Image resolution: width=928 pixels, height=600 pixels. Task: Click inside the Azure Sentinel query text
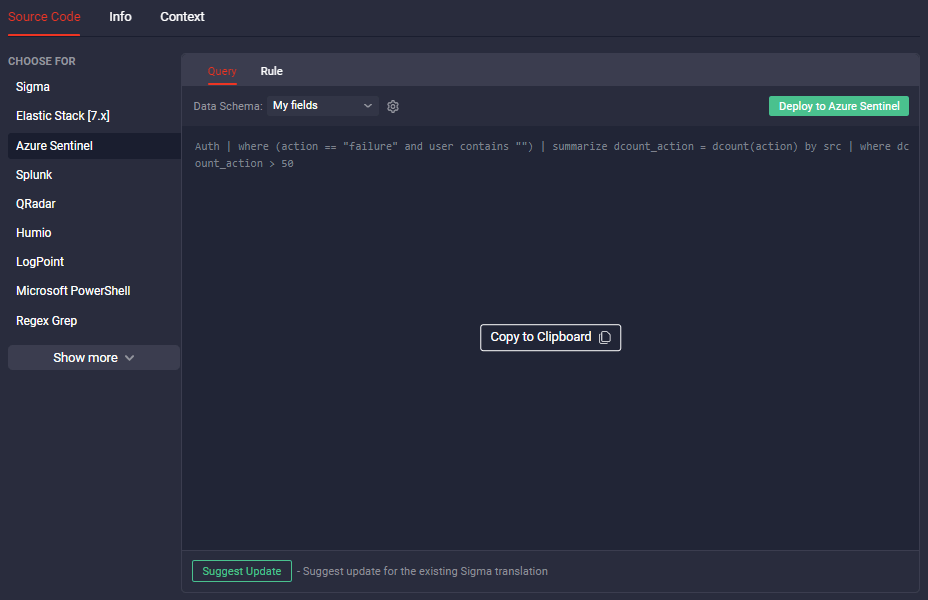pyautogui.click(x=552, y=155)
